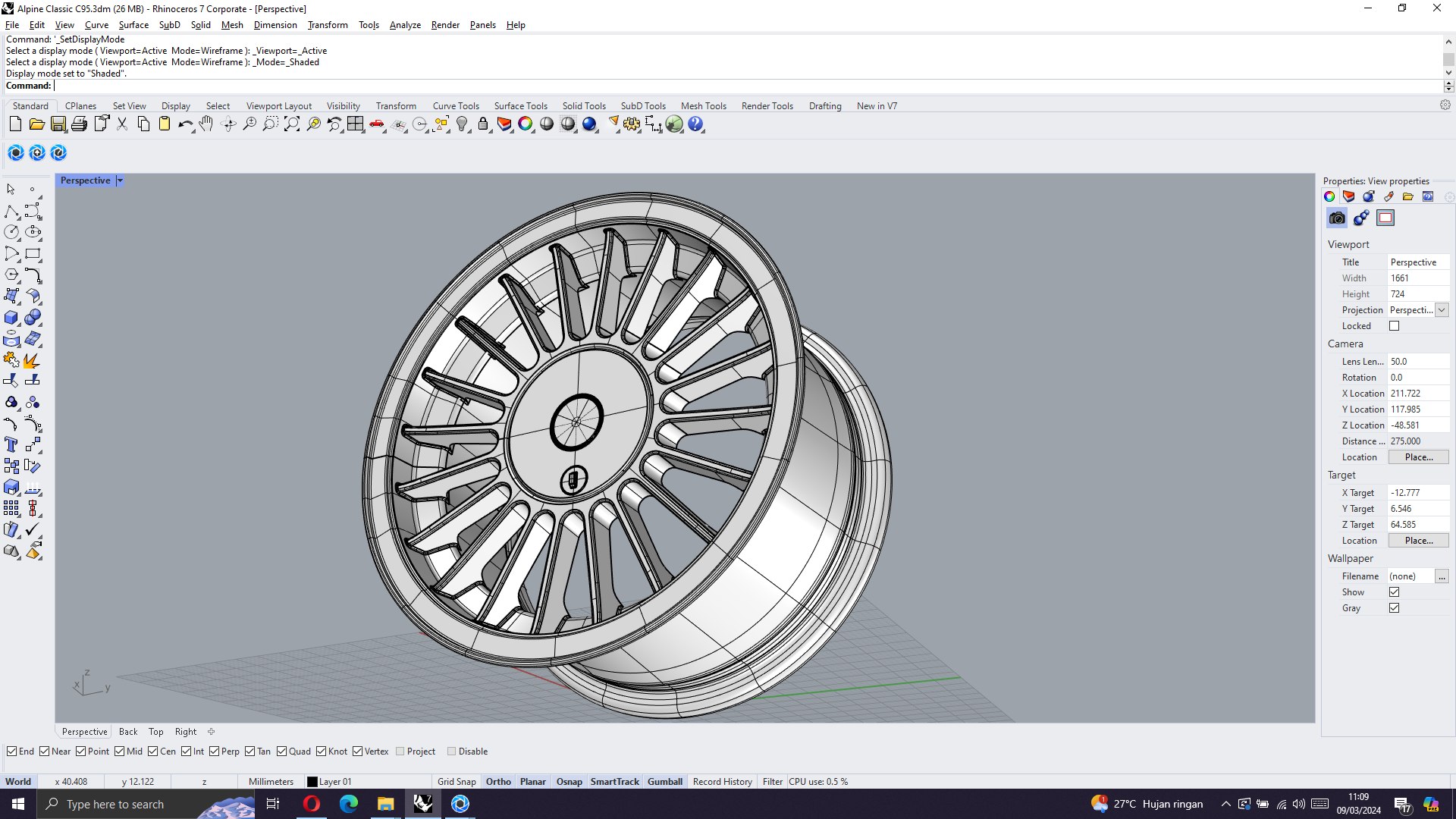Toggle the Gumball status bar button

pyautogui.click(x=664, y=782)
